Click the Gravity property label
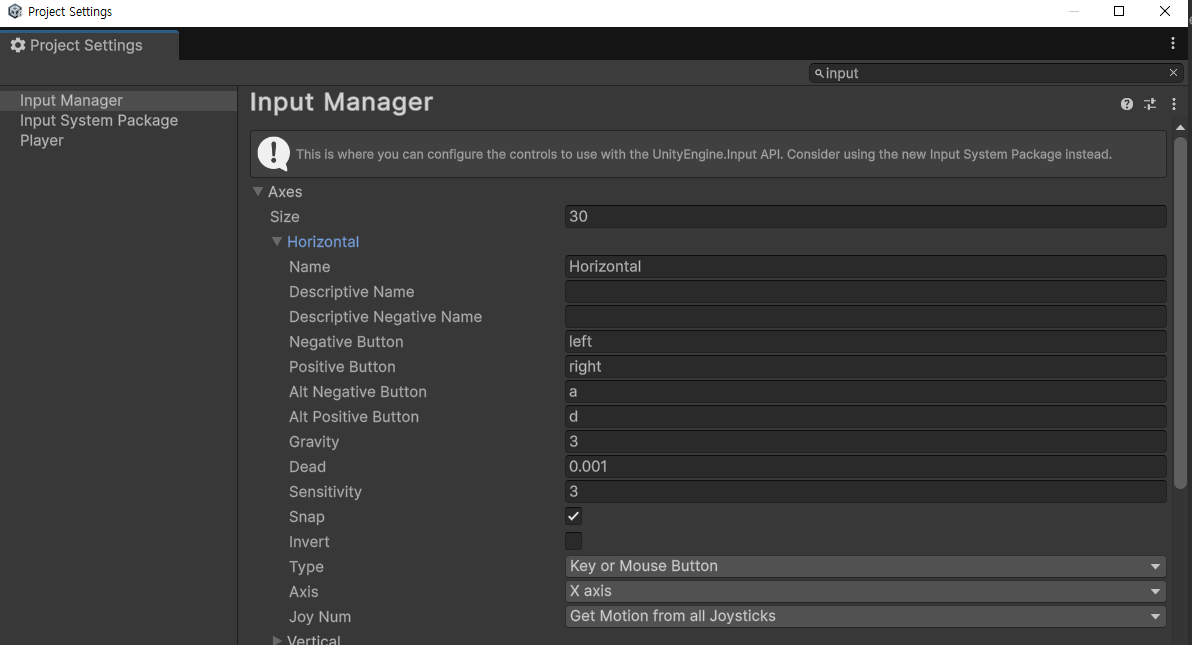 coord(314,442)
